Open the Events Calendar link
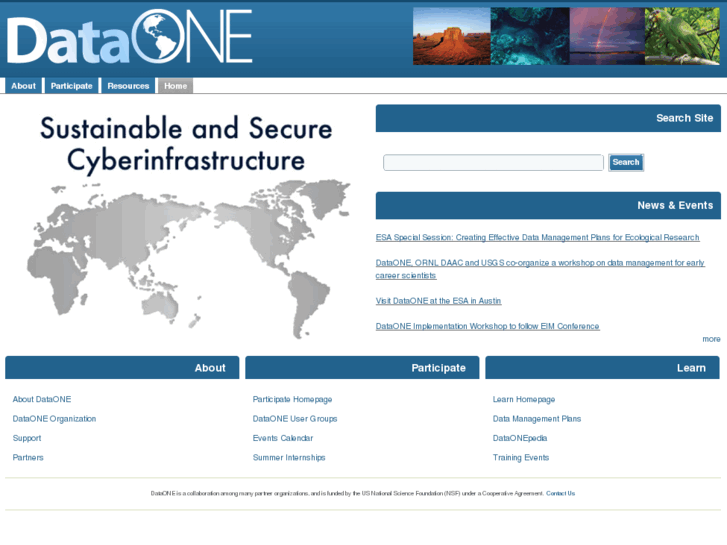 click(283, 438)
